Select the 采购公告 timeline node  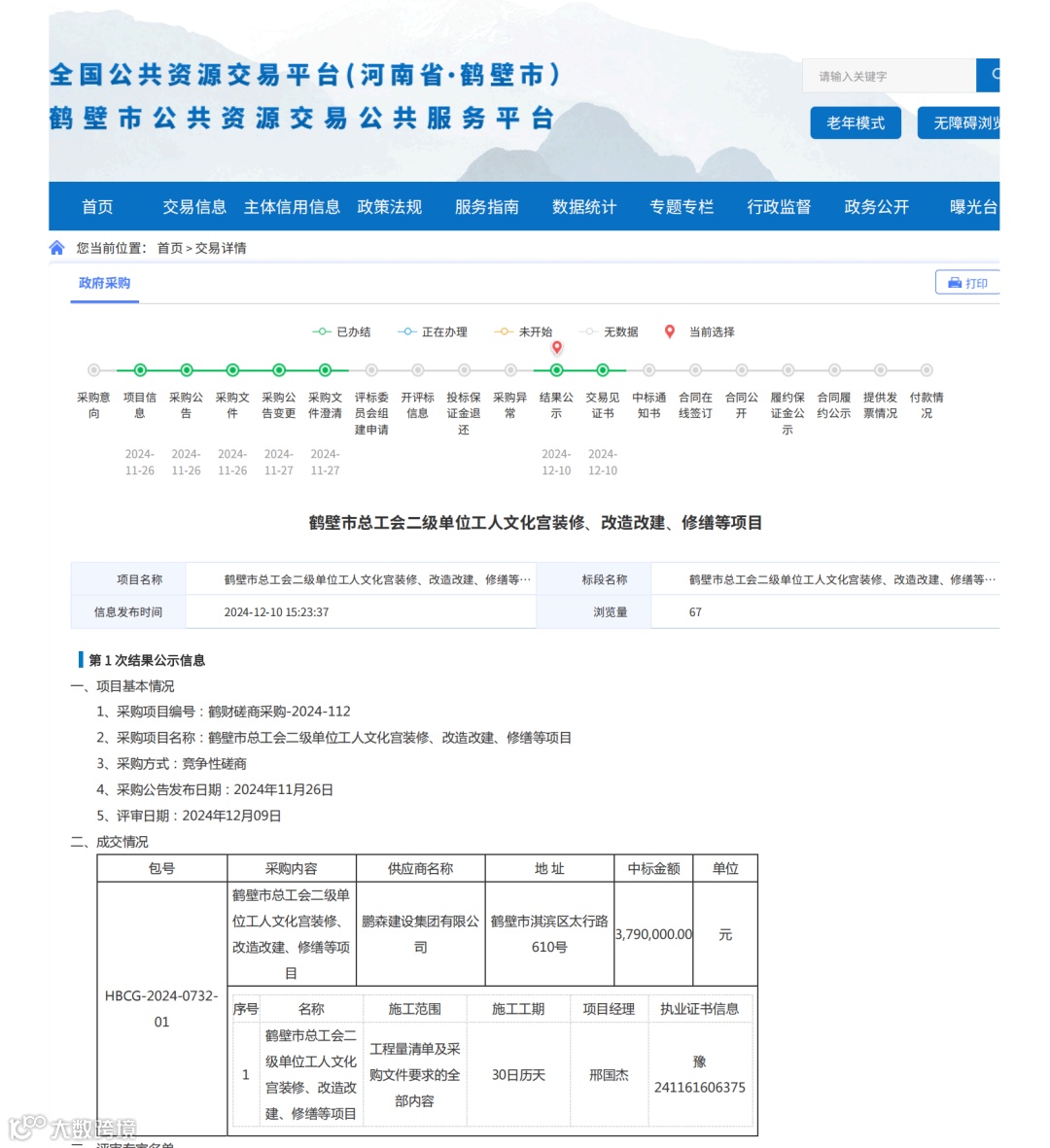click(187, 370)
